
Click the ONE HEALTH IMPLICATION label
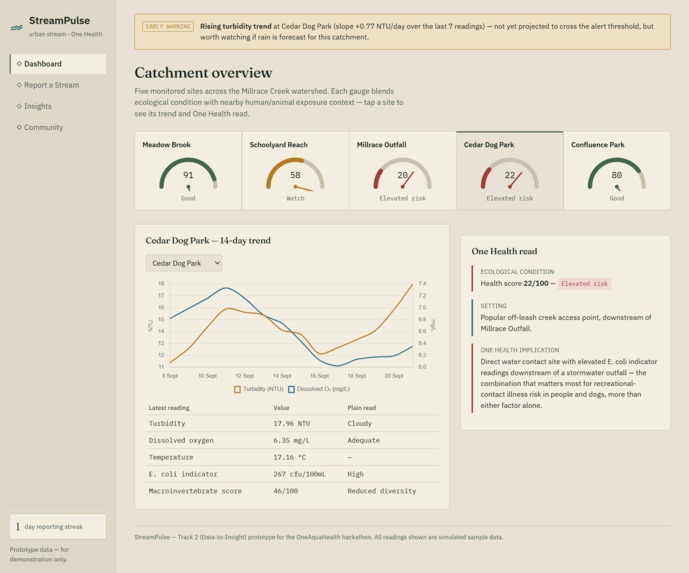(520, 350)
